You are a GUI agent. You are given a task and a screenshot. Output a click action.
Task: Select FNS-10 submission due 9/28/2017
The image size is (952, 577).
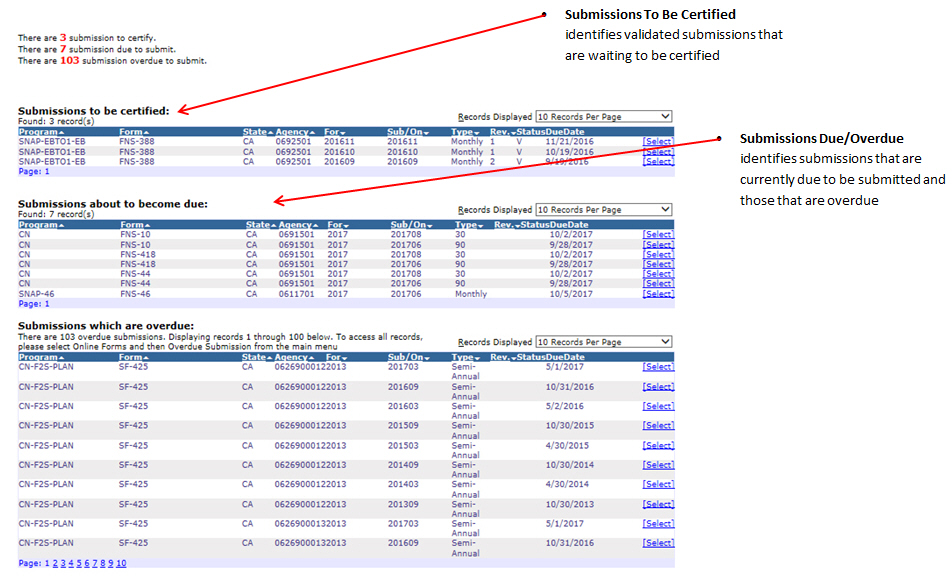(x=658, y=245)
